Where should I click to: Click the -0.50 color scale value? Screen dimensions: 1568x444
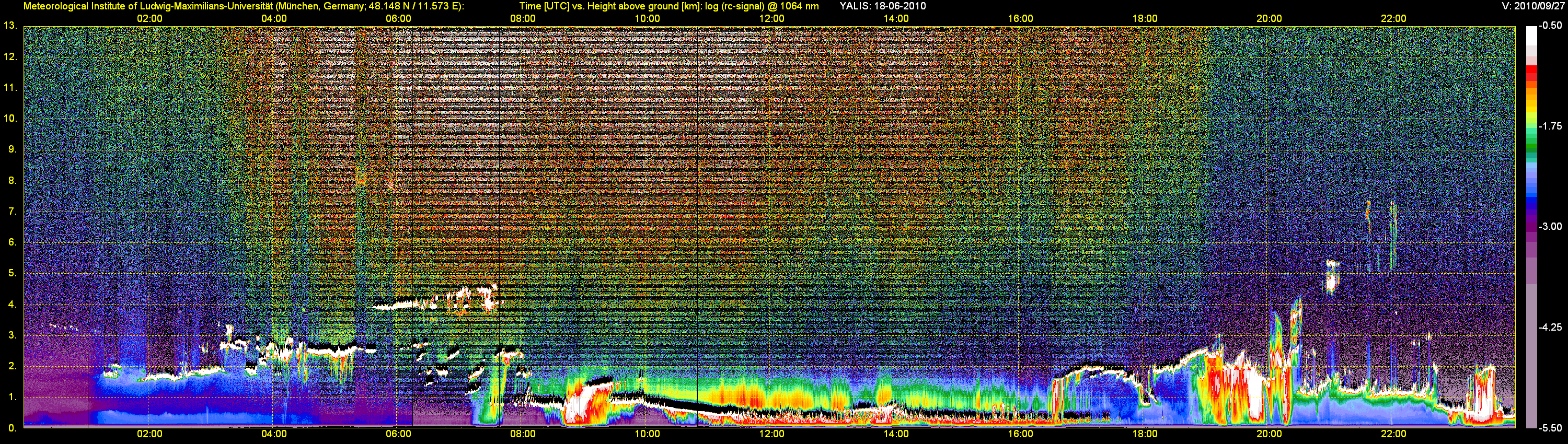pyautogui.click(x=1550, y=26)
